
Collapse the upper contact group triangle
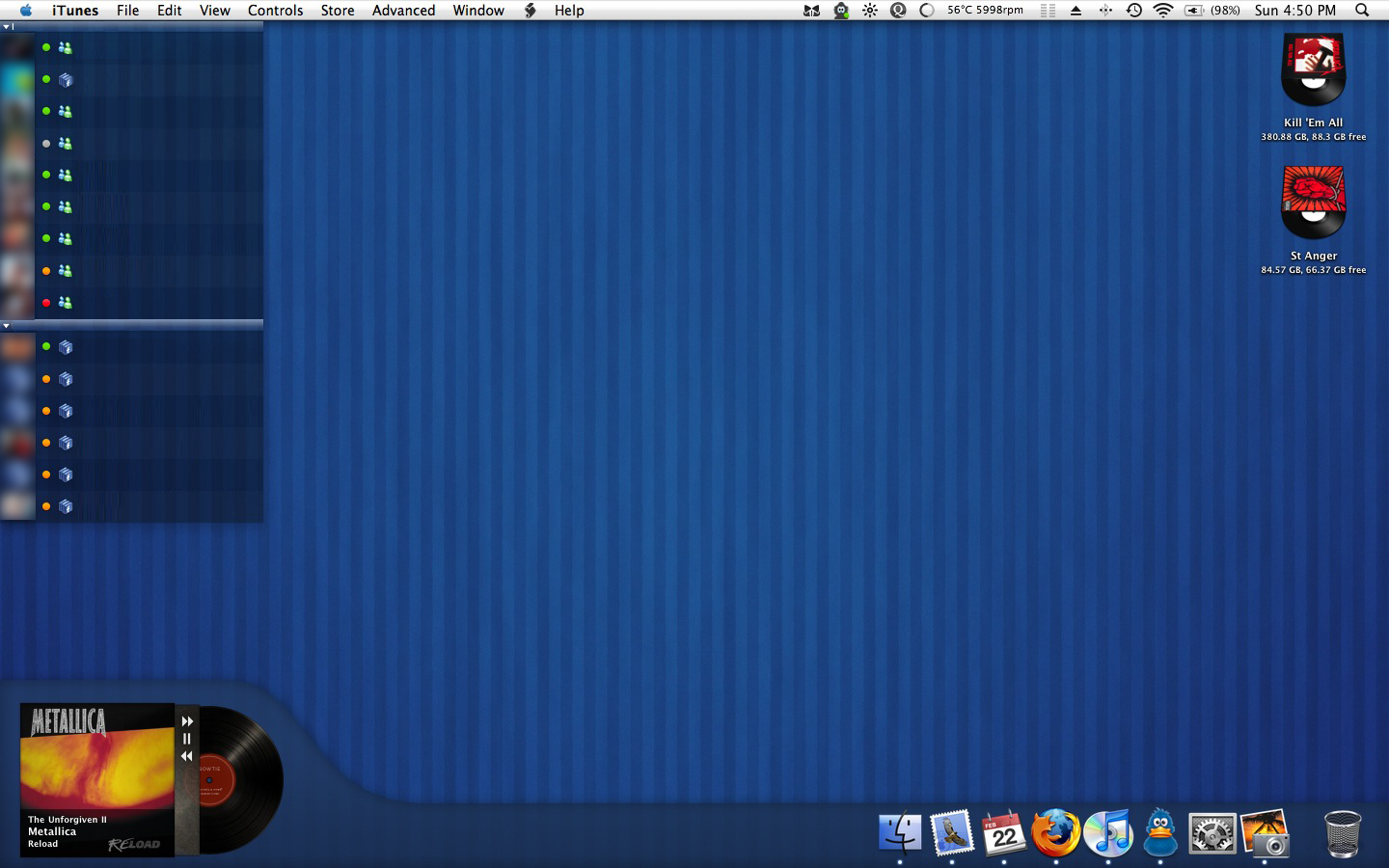[6, 27]
